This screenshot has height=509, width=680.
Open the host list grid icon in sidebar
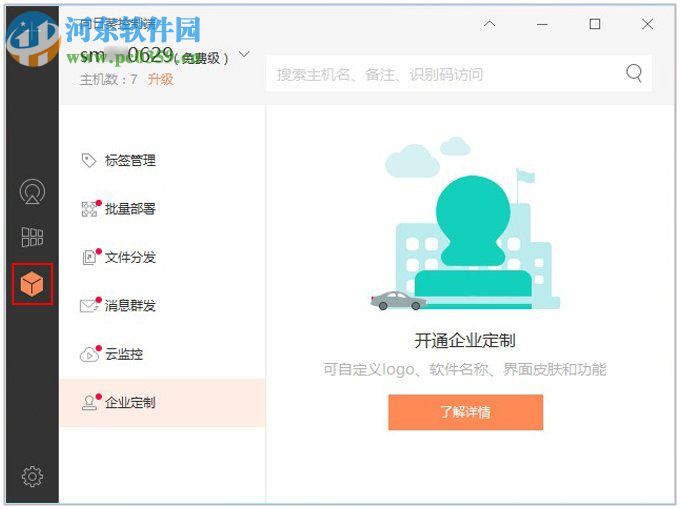point(32,237)
